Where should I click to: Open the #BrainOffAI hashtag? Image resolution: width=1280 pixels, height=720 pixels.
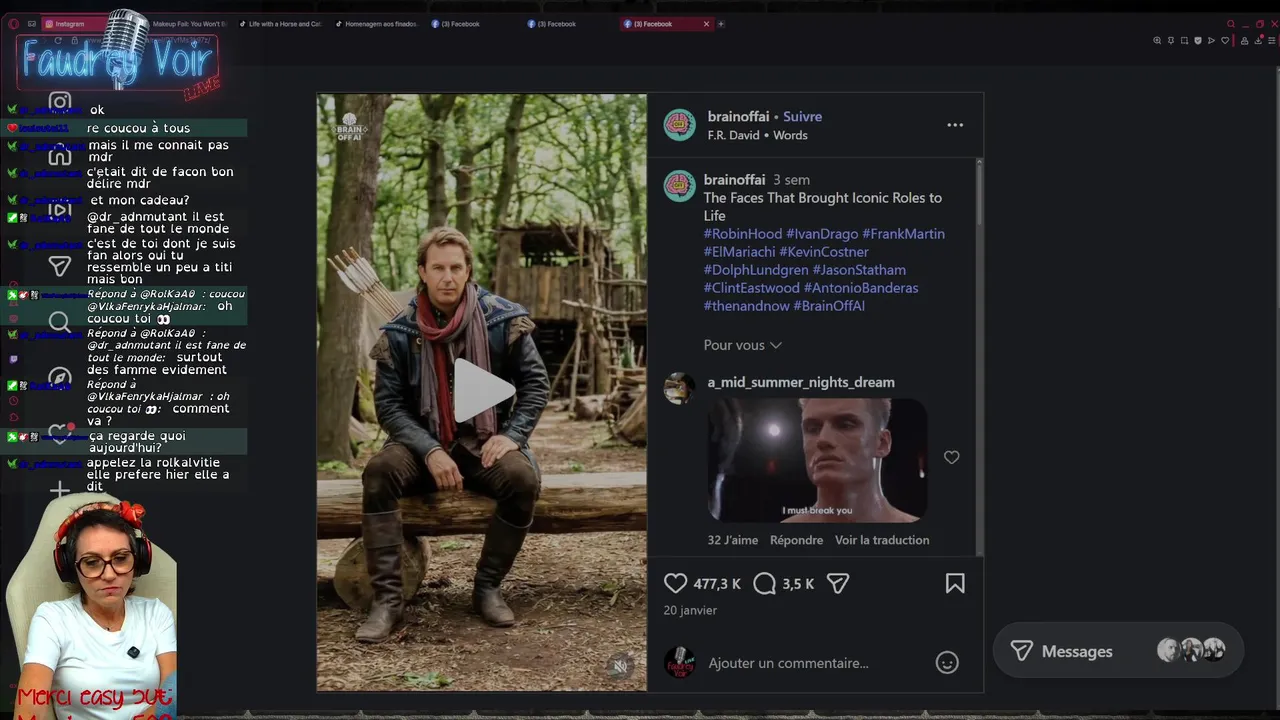click(829, 306)
